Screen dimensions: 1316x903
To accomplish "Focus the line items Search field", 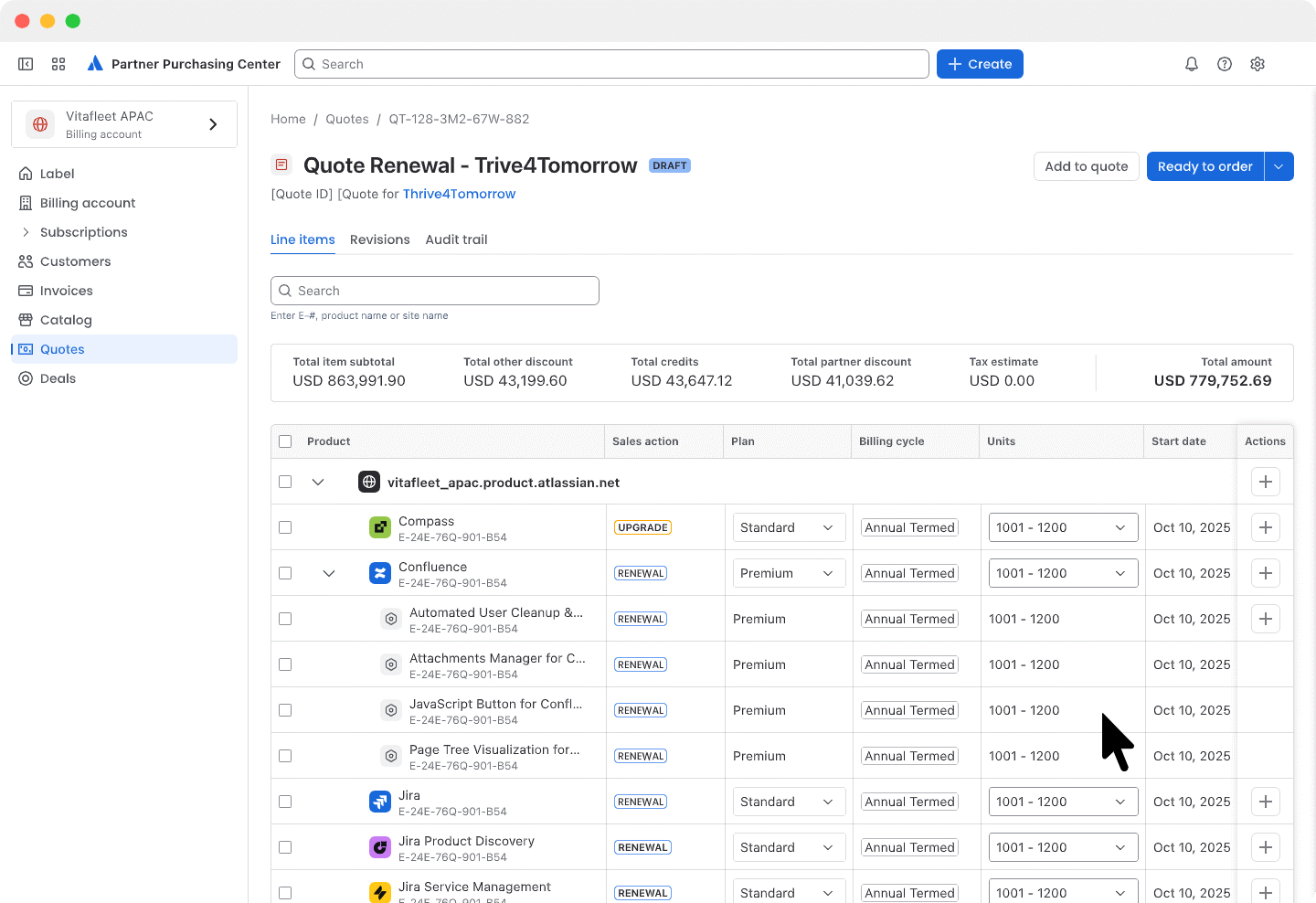I will pyautogui.click(x=435, y=291).
